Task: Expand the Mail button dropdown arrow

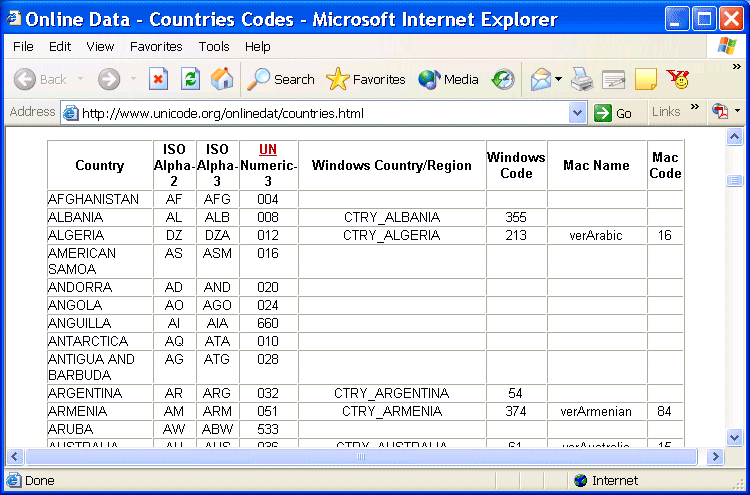Action: tap(558, 79)
